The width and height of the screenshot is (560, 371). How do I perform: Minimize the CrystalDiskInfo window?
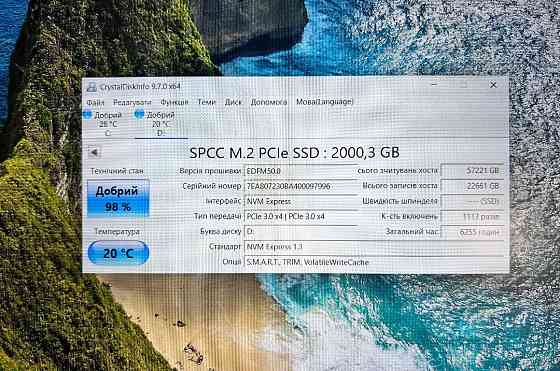coord(434,85)
